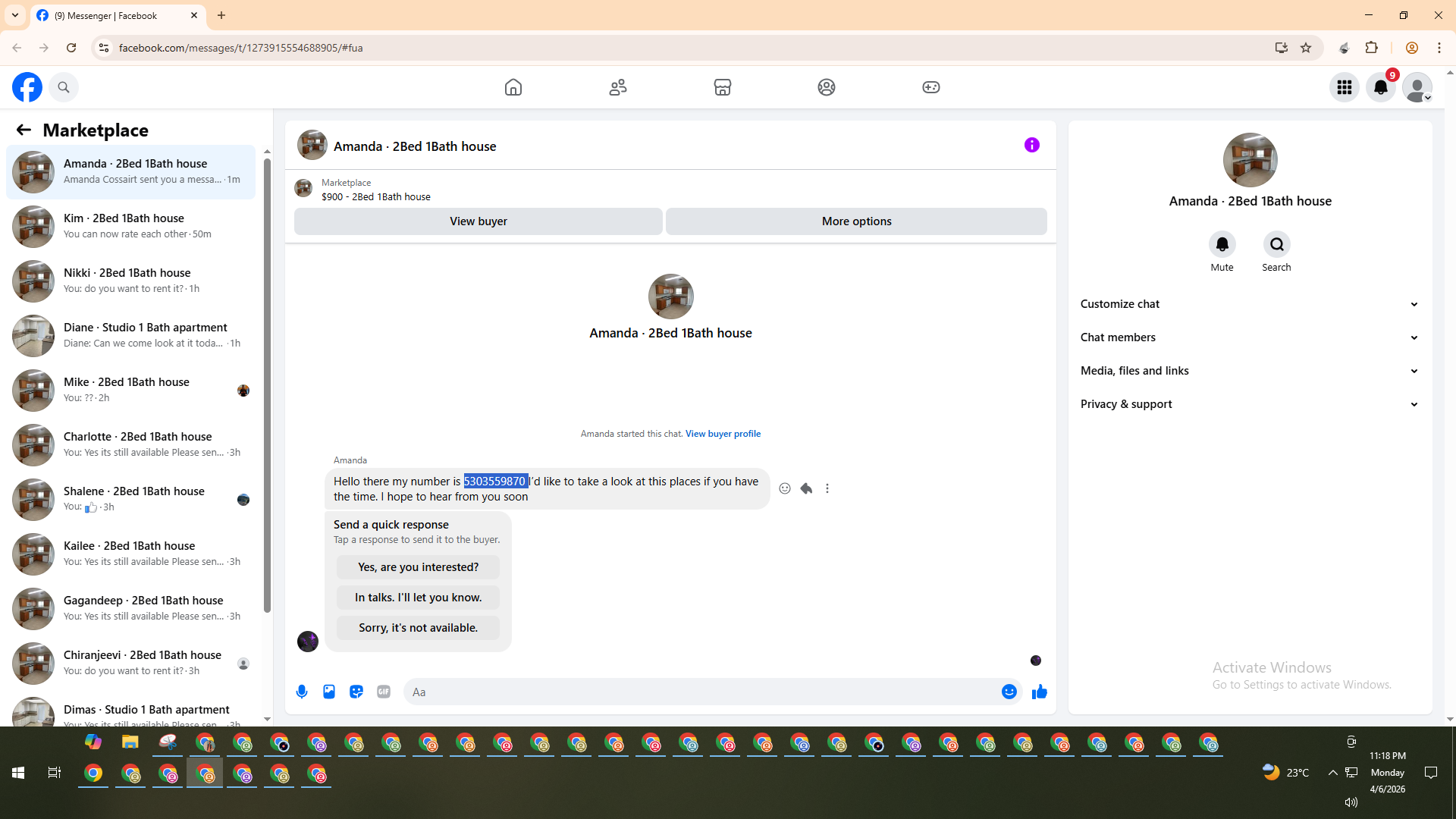Image resolution: width=1456 pixels, height=819 pixels.
Task: Open Nikki 2Bed 1Bath house chat
Action: [x=131, y=281]
